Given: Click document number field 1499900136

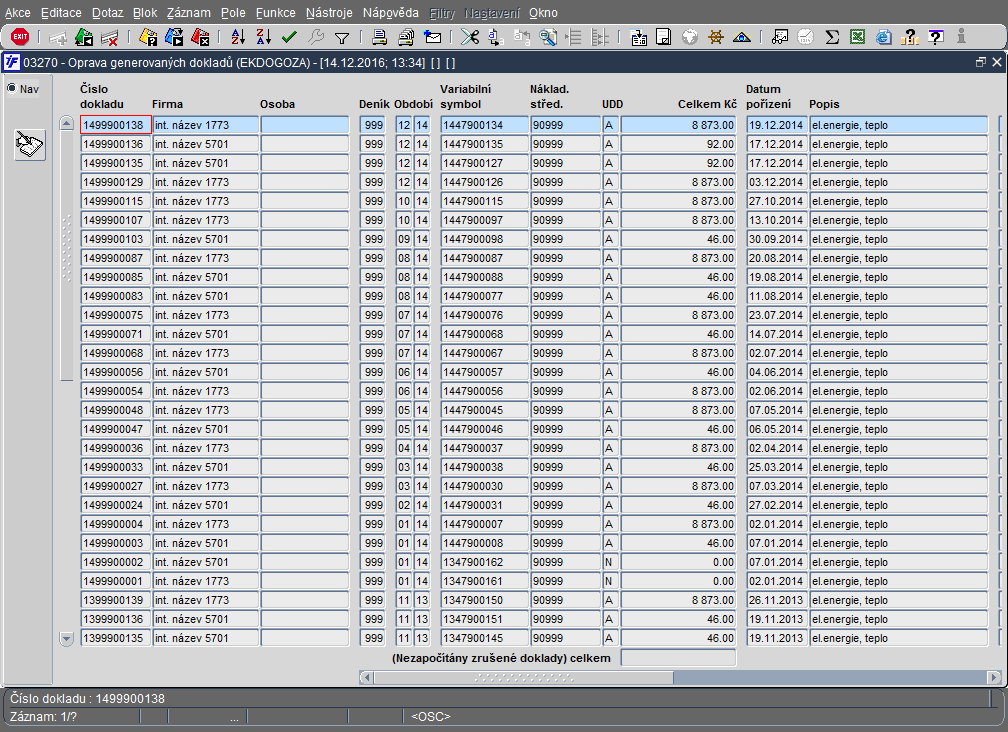Looking at the screenshot, I should pyautogui.click(x=116, y=144).
